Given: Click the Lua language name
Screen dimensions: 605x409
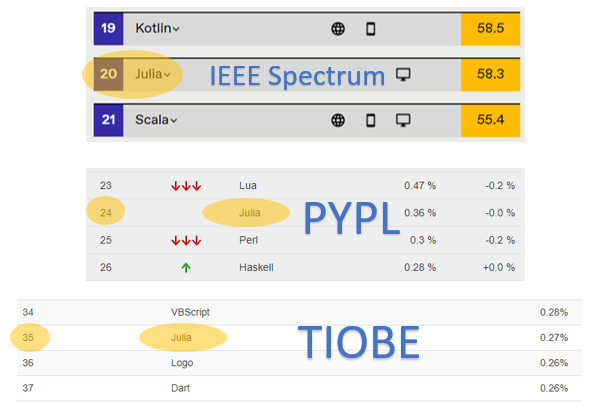Looking at the screenshot, I should pos(248,185).
